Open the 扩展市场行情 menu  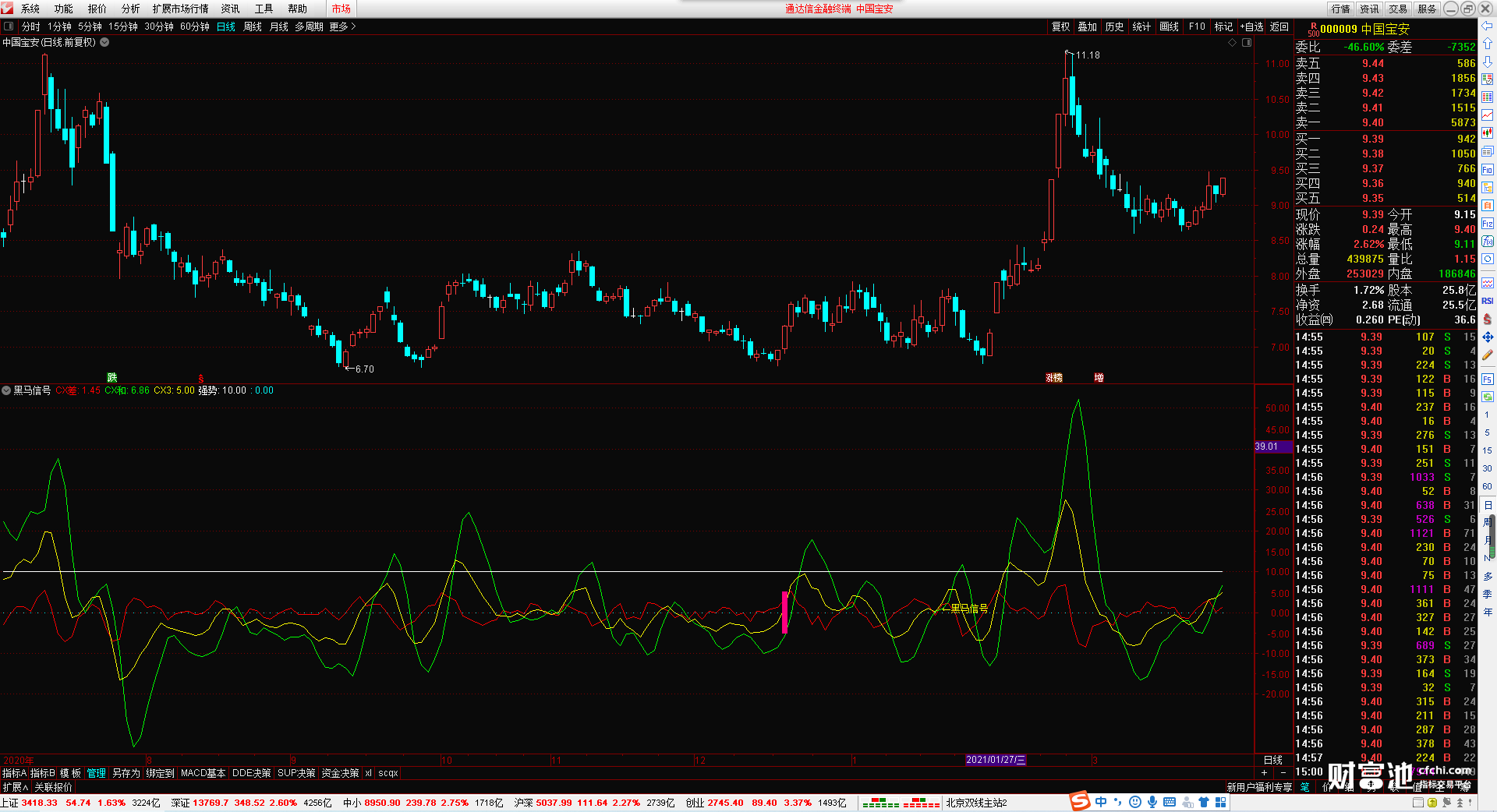pos(181,9)
